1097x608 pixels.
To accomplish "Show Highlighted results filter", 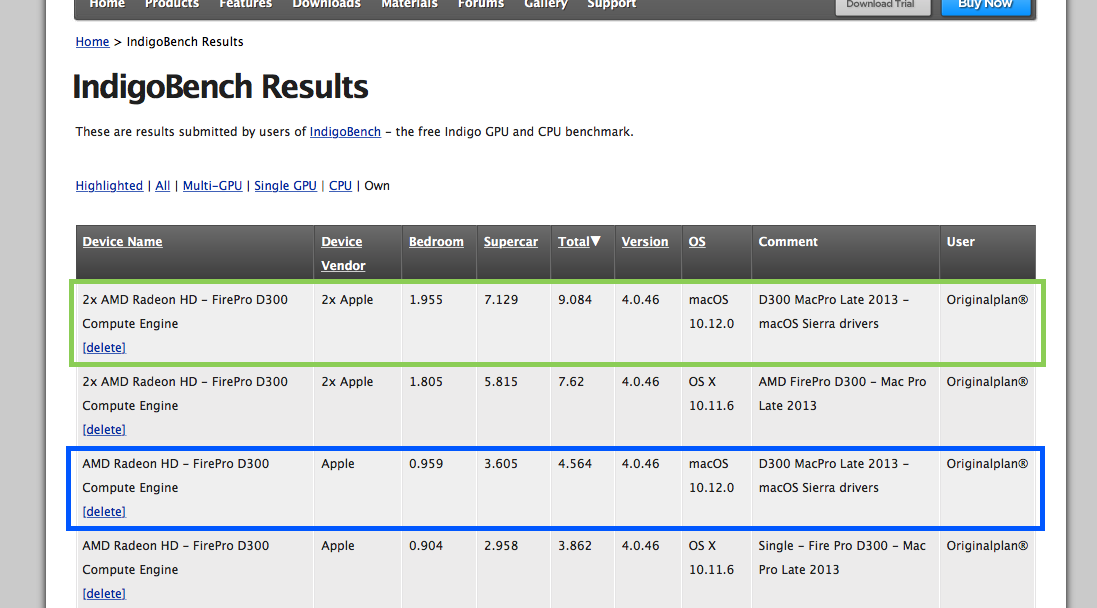I will pyautogui.click(x=109, y=185).
